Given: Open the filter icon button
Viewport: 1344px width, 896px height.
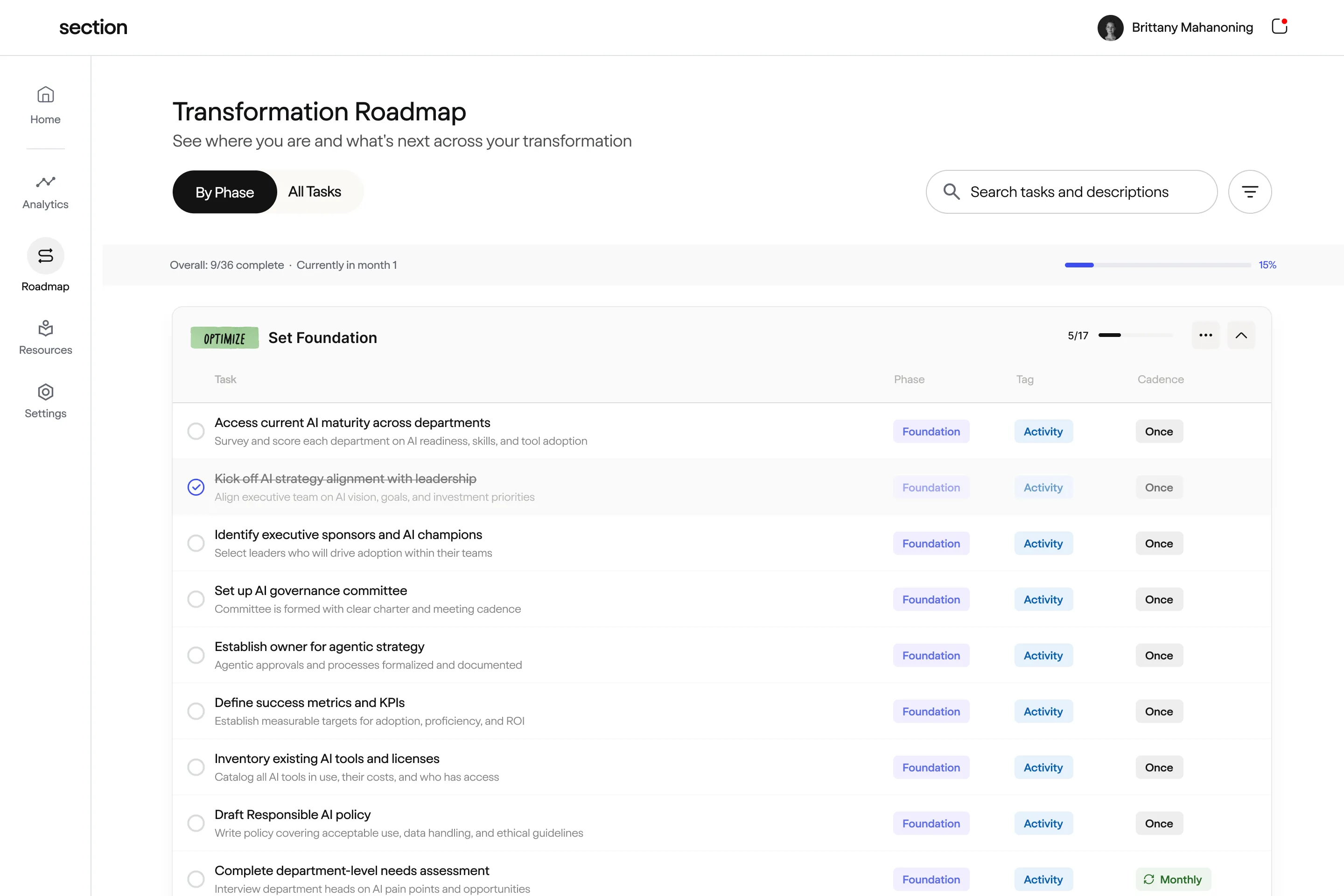Looking at the screenshot, I should pyautogui.click(x=1250, y=192).
